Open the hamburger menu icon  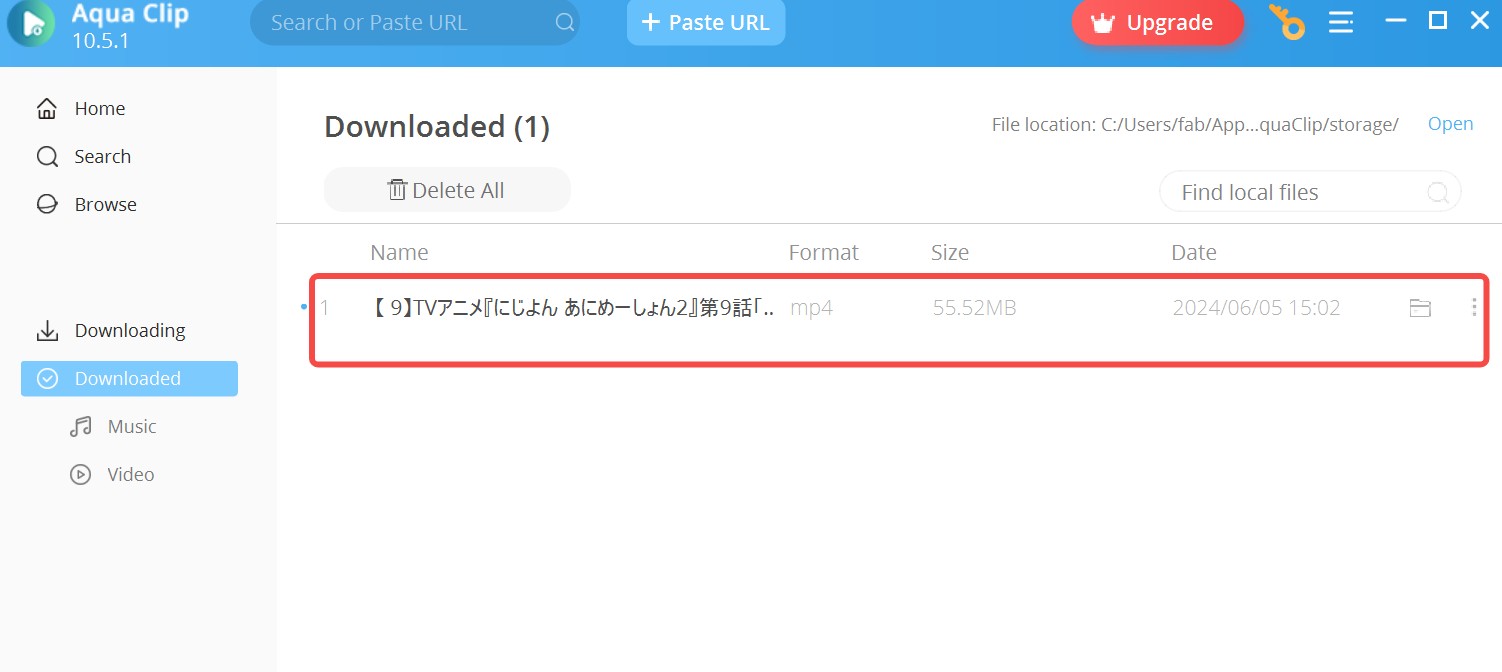pos(1341,22)
